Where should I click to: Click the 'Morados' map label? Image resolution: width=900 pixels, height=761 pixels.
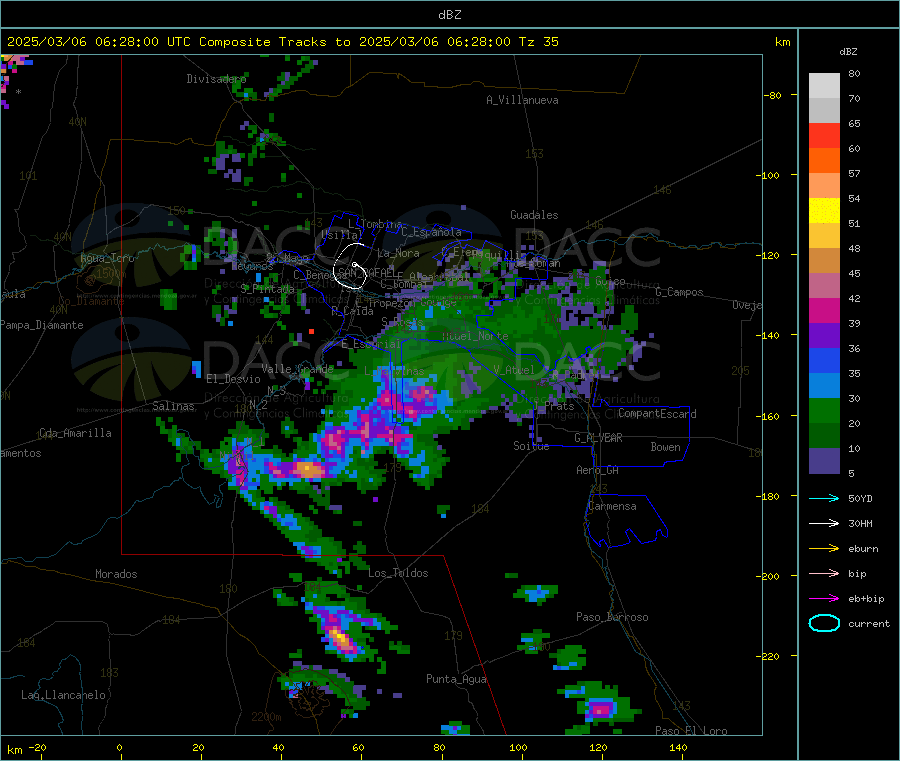[x=117, y=574]
